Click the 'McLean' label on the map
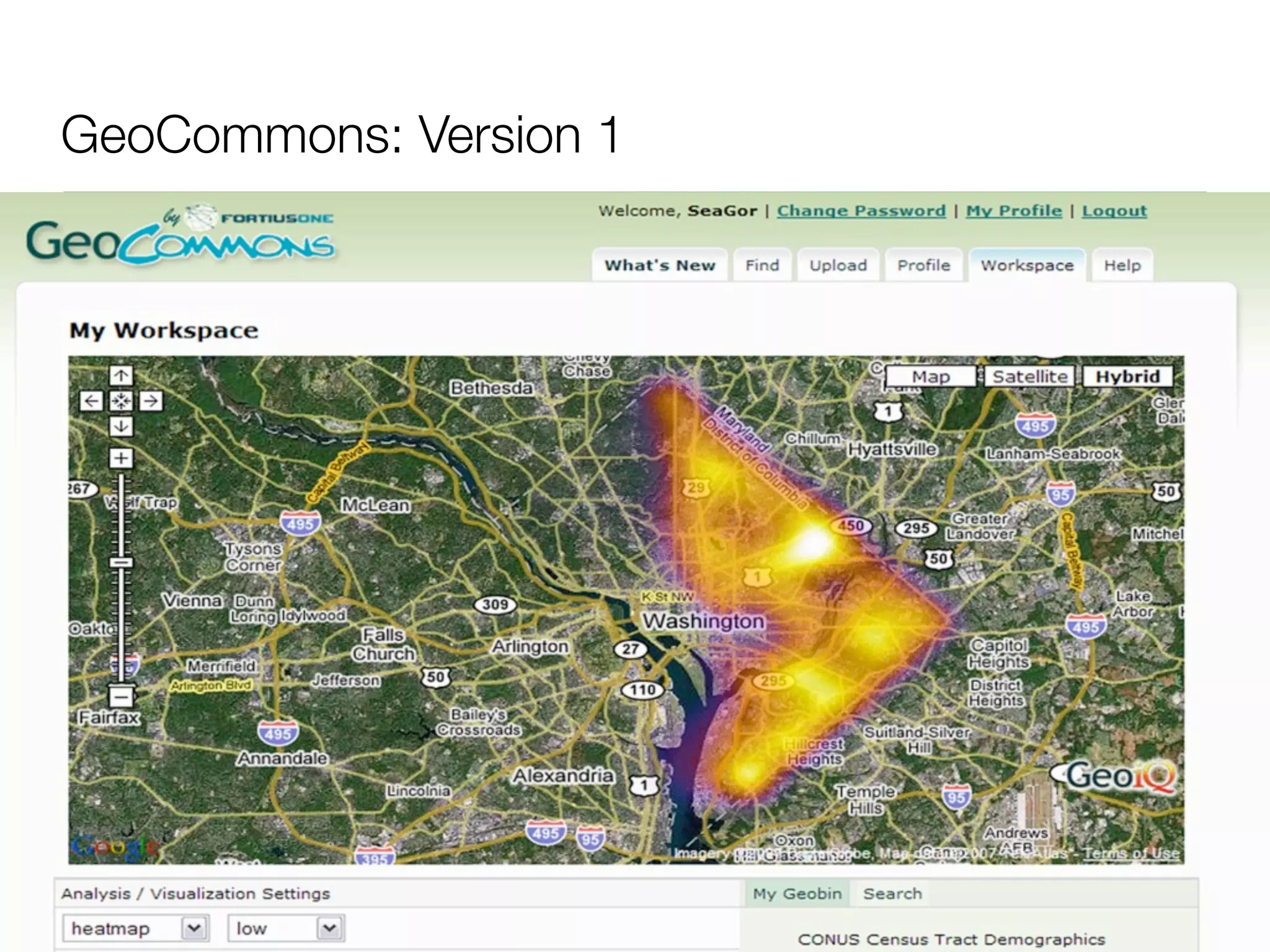Screen dimensions: 1270x952 pyautogui.click(x=376, y=505)
